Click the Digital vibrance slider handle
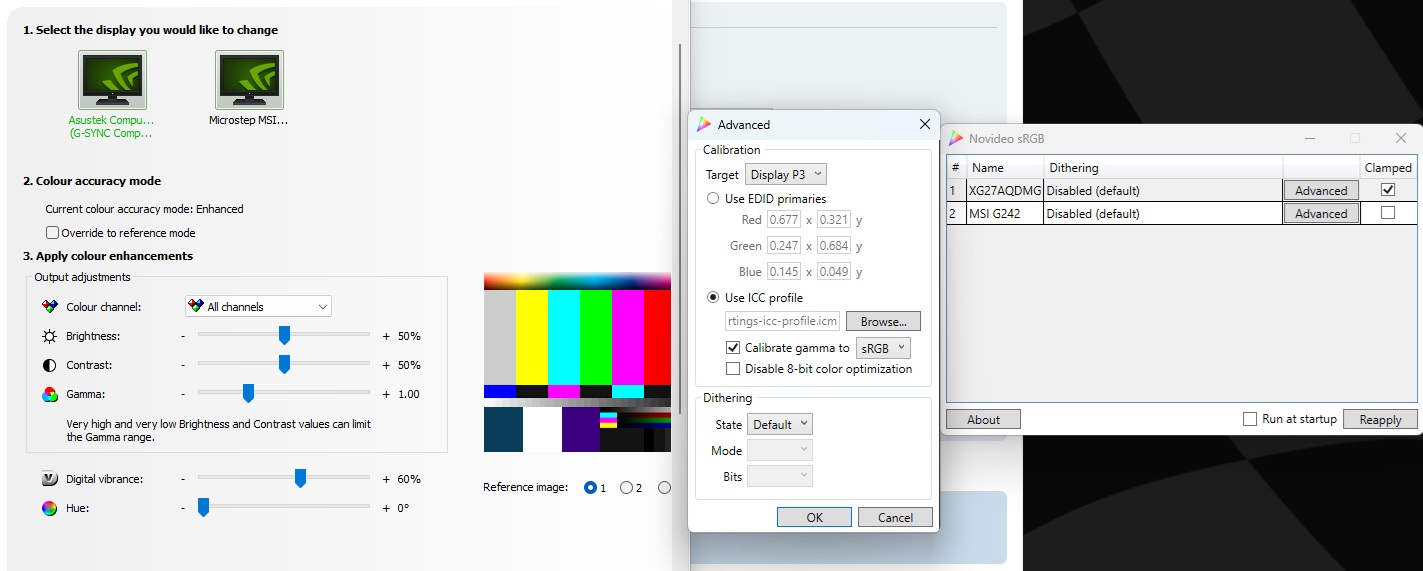 click(x=300, y=479)
